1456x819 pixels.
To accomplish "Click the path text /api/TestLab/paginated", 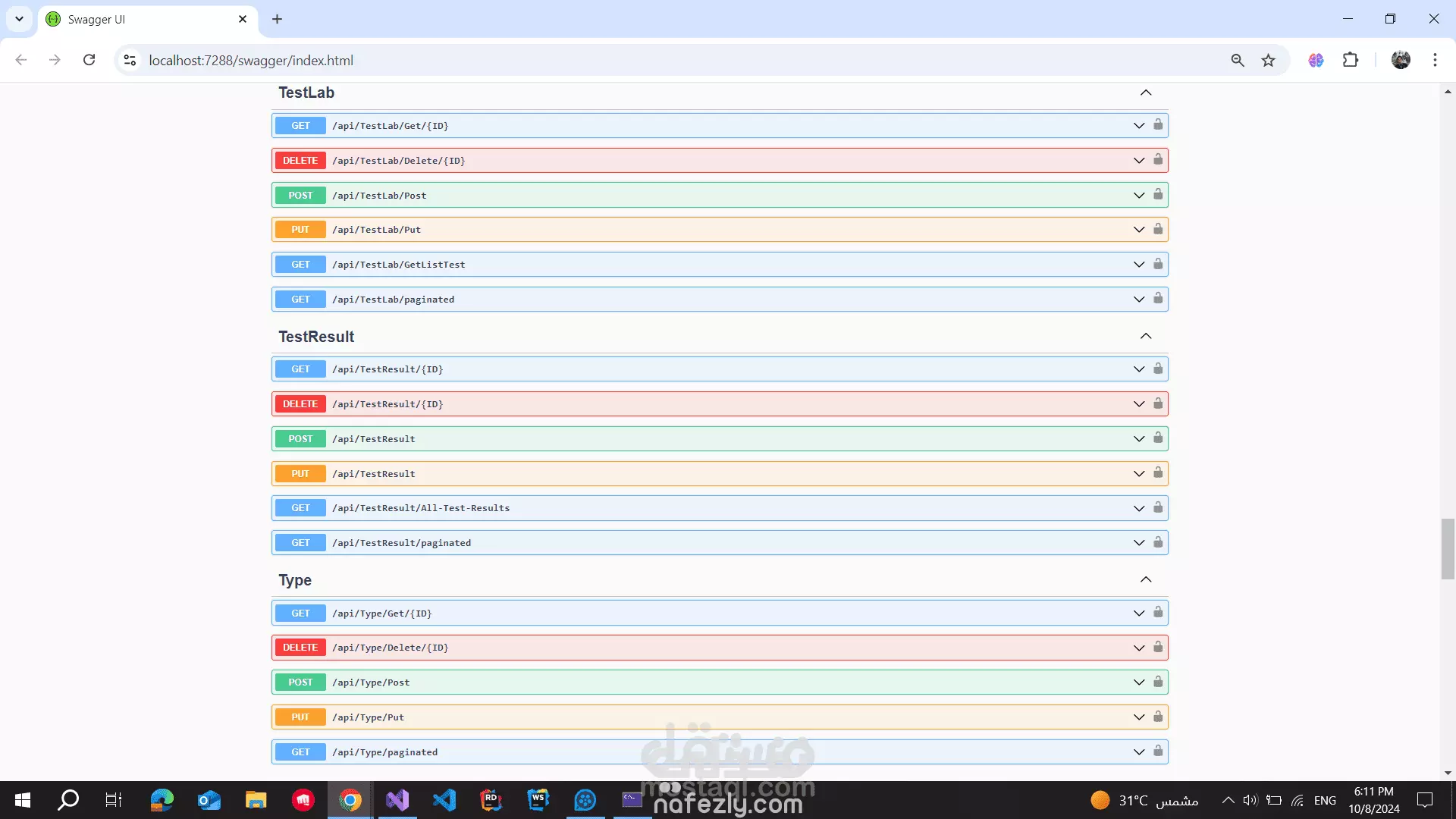I will pyautogui.click(x=394, y=300).
